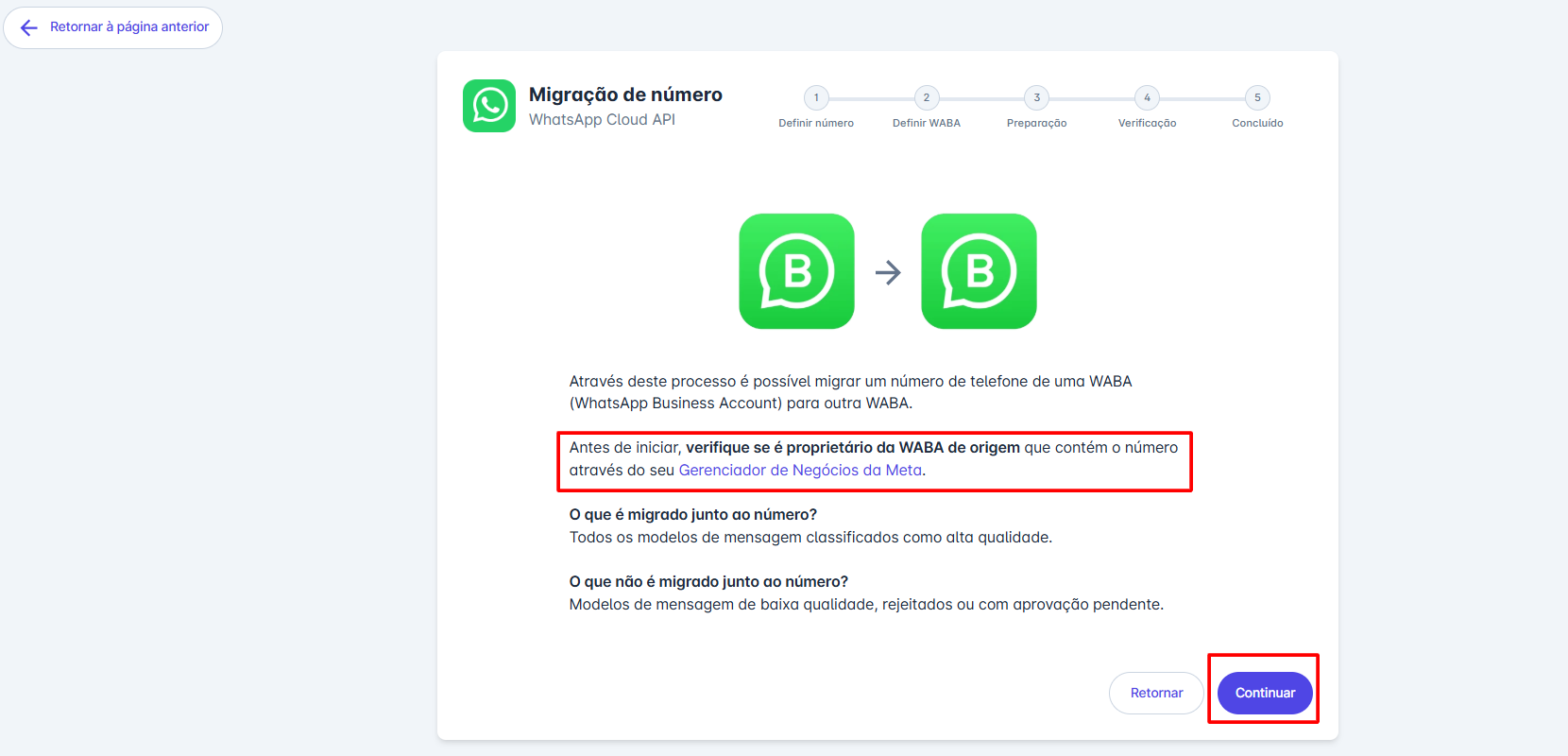
Task: Select the step 4 circle in the progress bar
Action: pyautogui.click(x=1148, y=97)
